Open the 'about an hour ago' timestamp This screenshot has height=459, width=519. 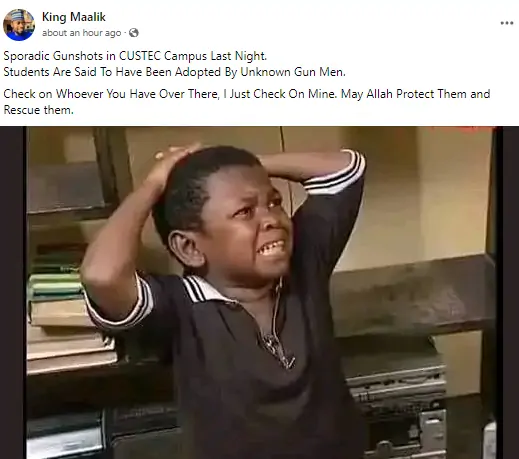click(x=81, y=33)
